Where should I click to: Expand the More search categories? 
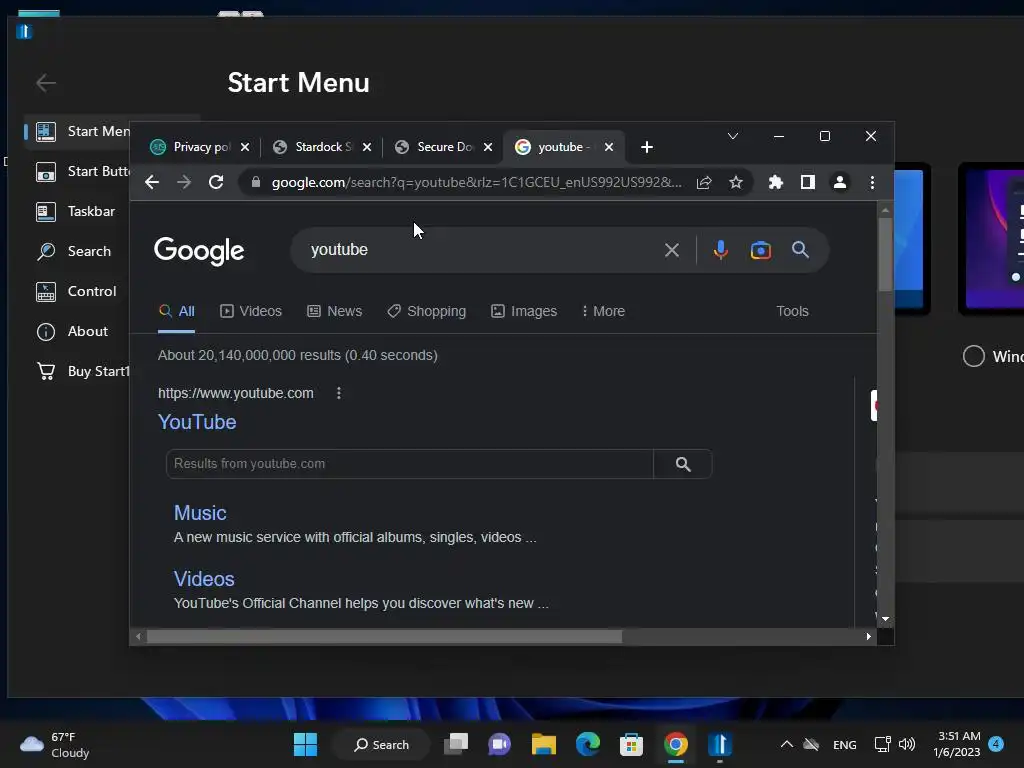[603, 312]
